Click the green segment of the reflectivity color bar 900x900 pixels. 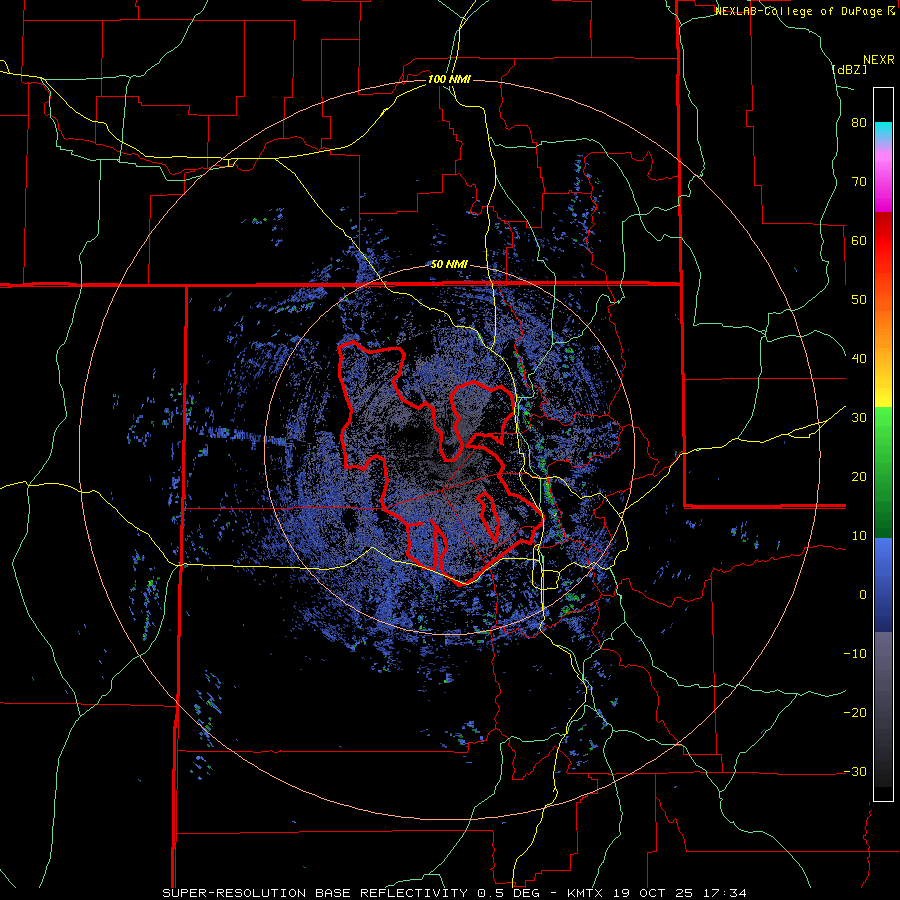pyautogui.click(x=883, y=472)
